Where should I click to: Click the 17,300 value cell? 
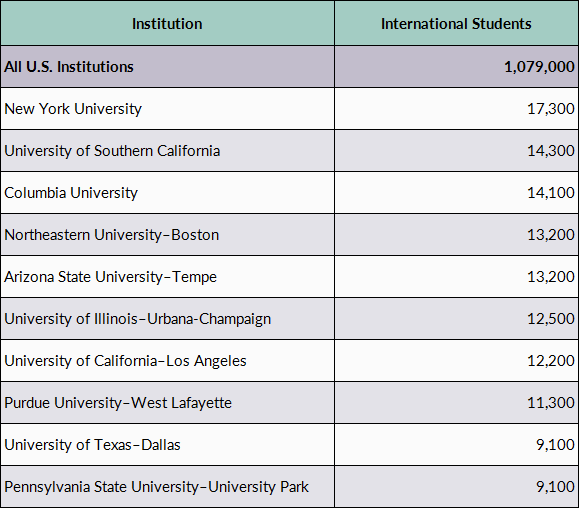pos(456,109)
